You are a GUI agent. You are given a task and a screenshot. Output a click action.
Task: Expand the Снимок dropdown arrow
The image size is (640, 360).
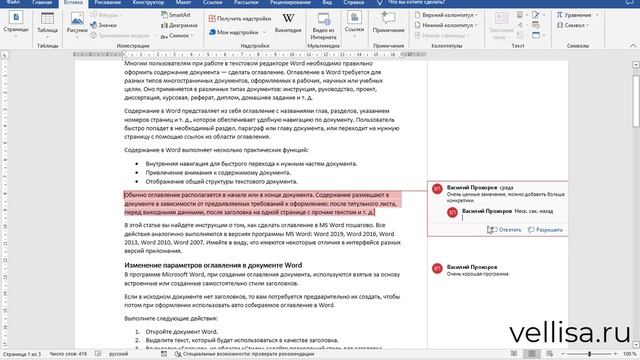coord(192,36)
